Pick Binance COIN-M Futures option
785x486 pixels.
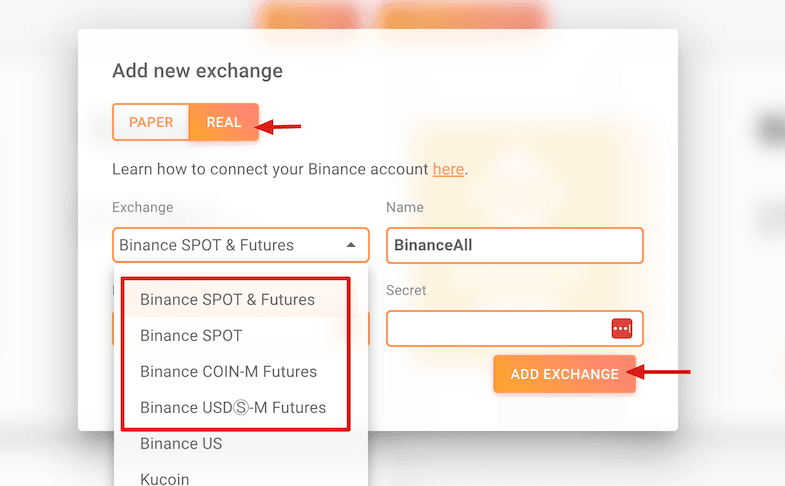point(228,371)
